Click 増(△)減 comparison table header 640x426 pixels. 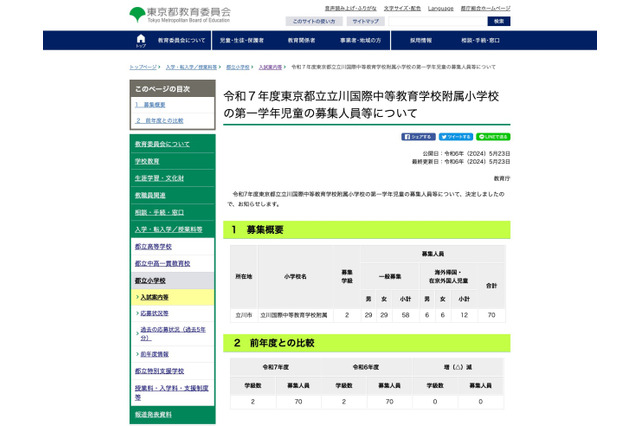tap(458, 367)
